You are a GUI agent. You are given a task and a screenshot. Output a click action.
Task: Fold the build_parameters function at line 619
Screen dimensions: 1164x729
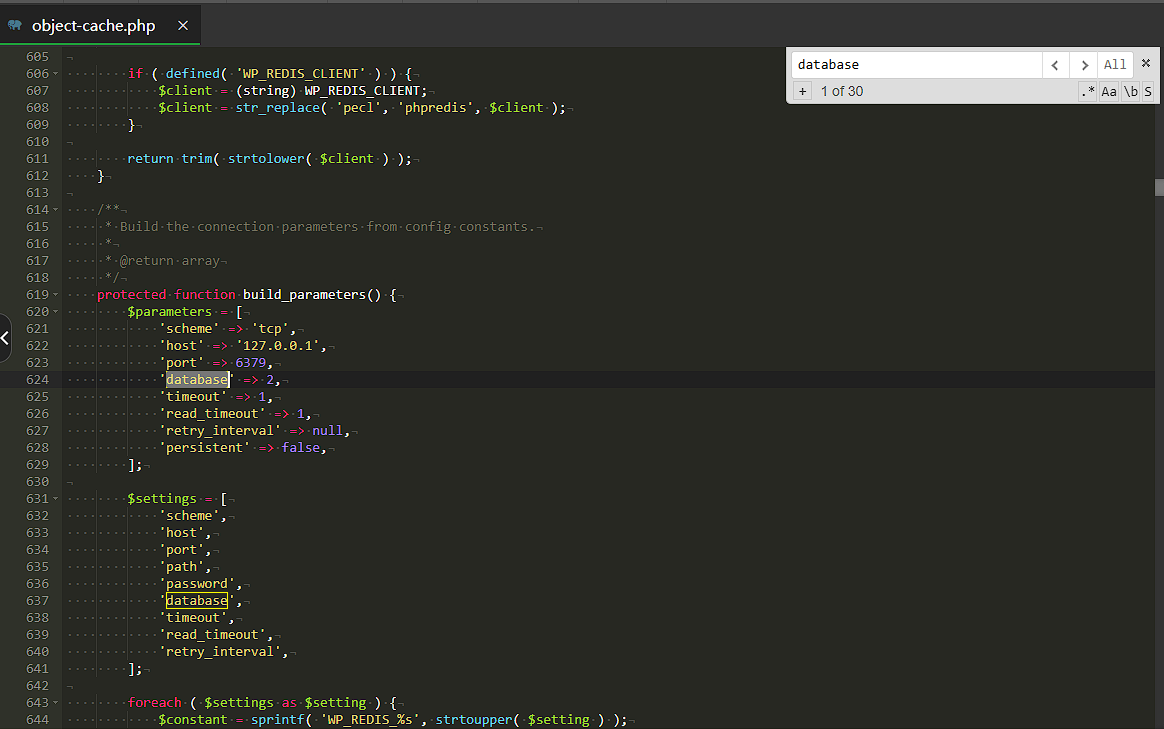tap(56, 295)
